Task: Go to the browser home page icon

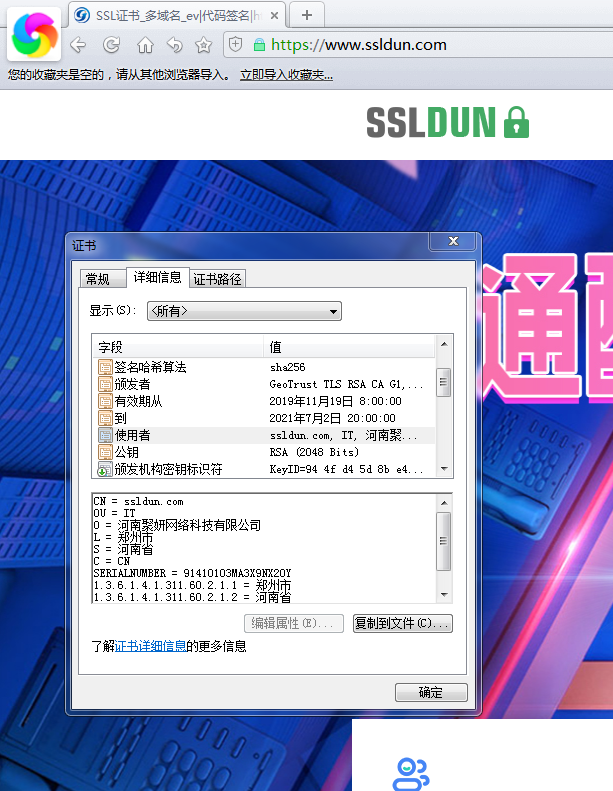Action: pos(145,45)
